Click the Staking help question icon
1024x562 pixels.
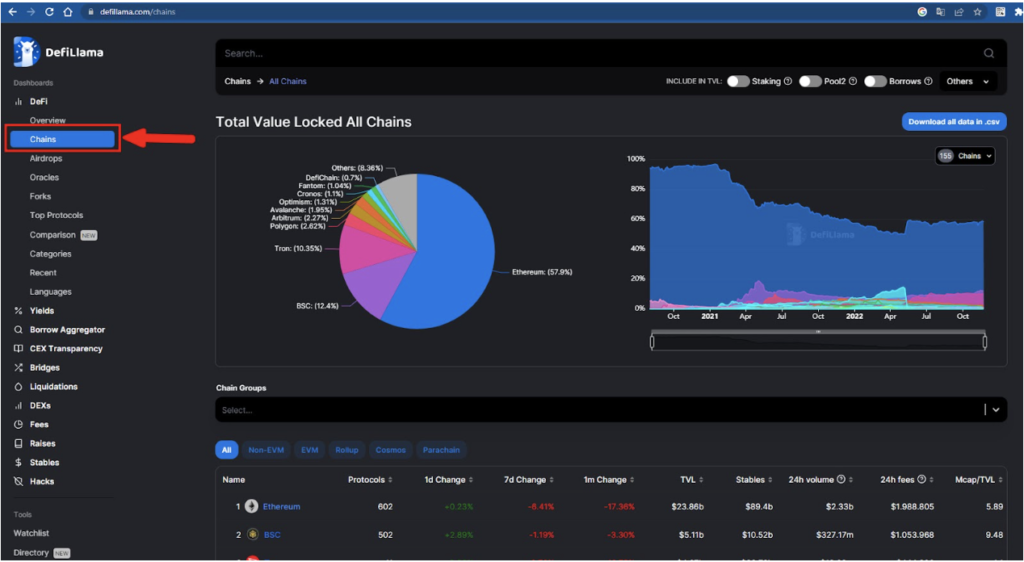pyautogui.click(x=788, y=82)
